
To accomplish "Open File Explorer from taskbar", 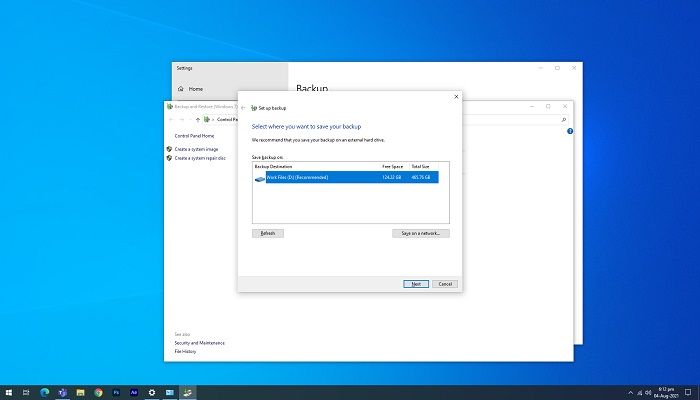I will (79, 392).
